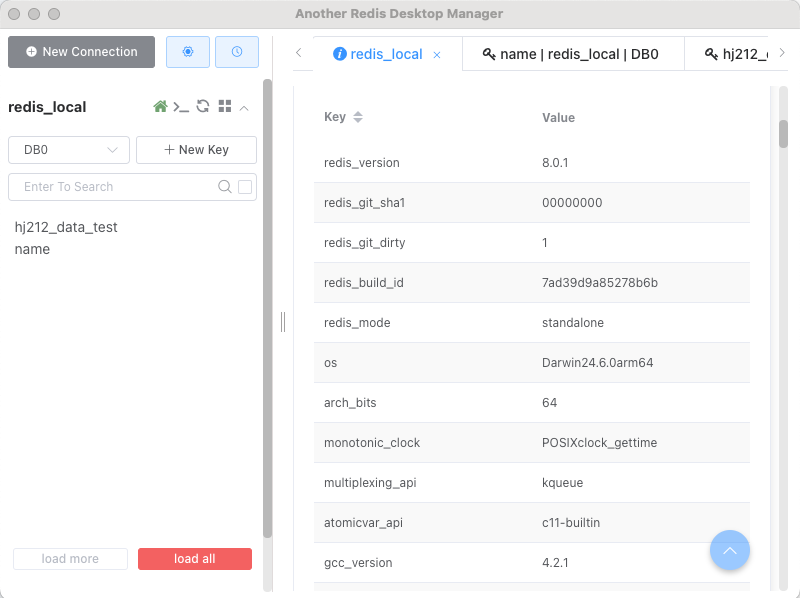
Task: Click the green home icon for redis_local
Action: pyautogui.click(x=160, y=107)
